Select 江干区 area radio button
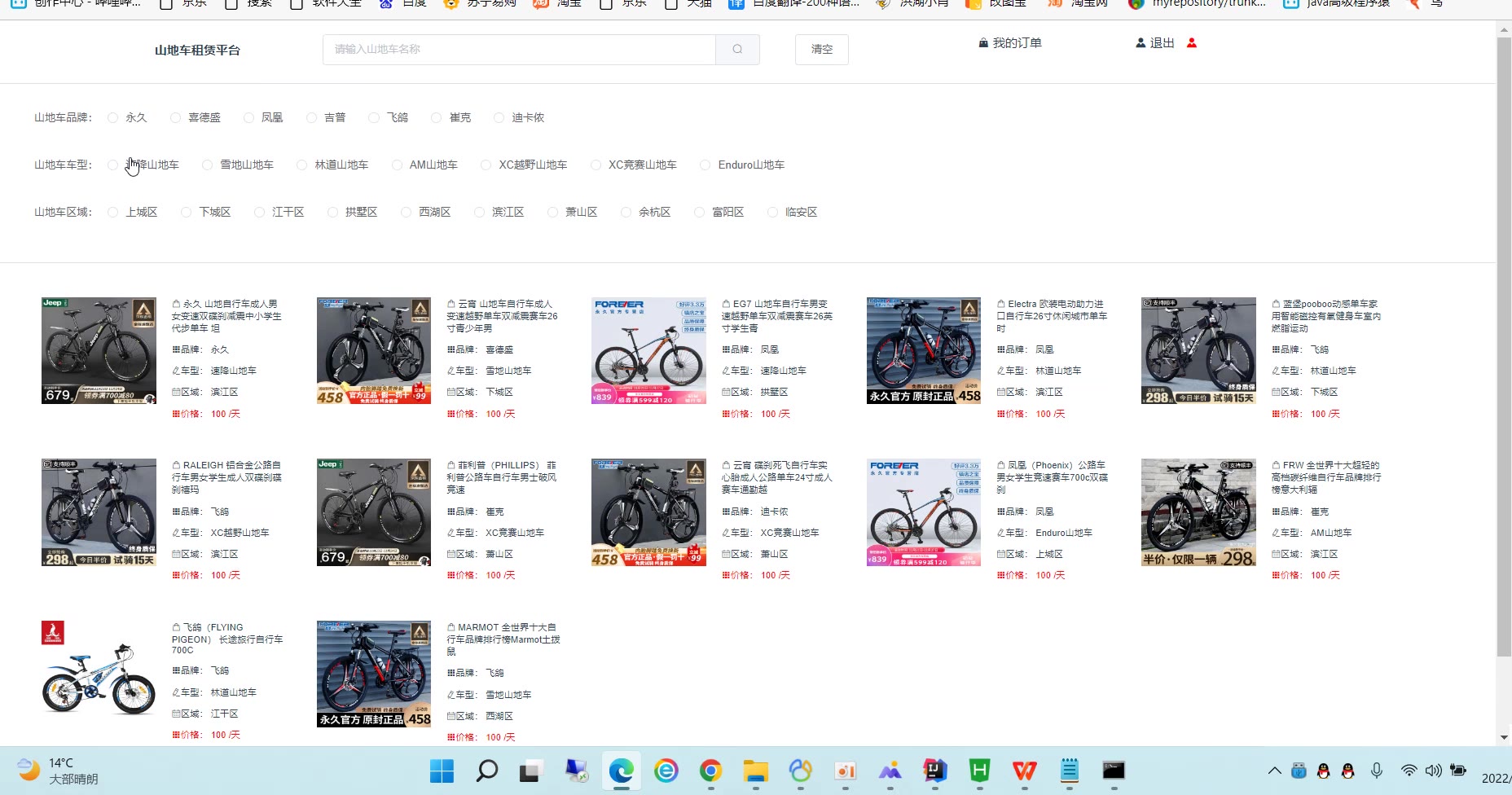Screen dimensions: 1512x795 [259, 213]
